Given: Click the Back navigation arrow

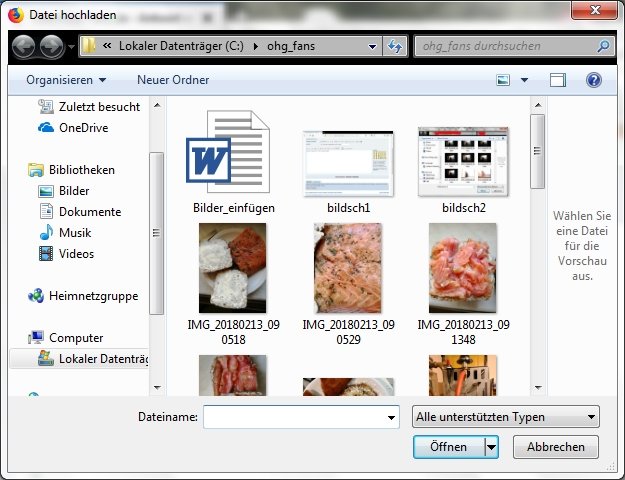Looking at the screenshot, I should (x=24, y=46).
